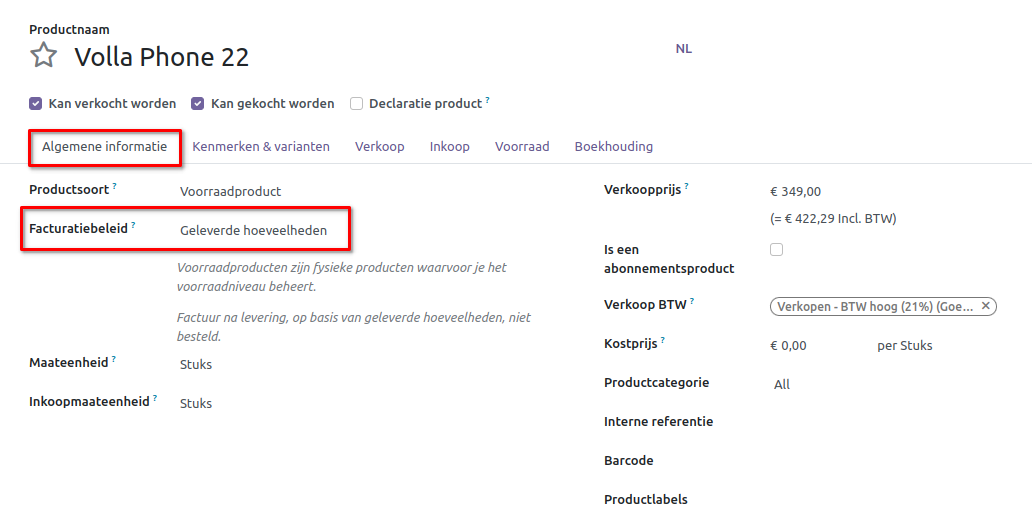
Task: Go to the Voorraad tab
Action: 522,146
